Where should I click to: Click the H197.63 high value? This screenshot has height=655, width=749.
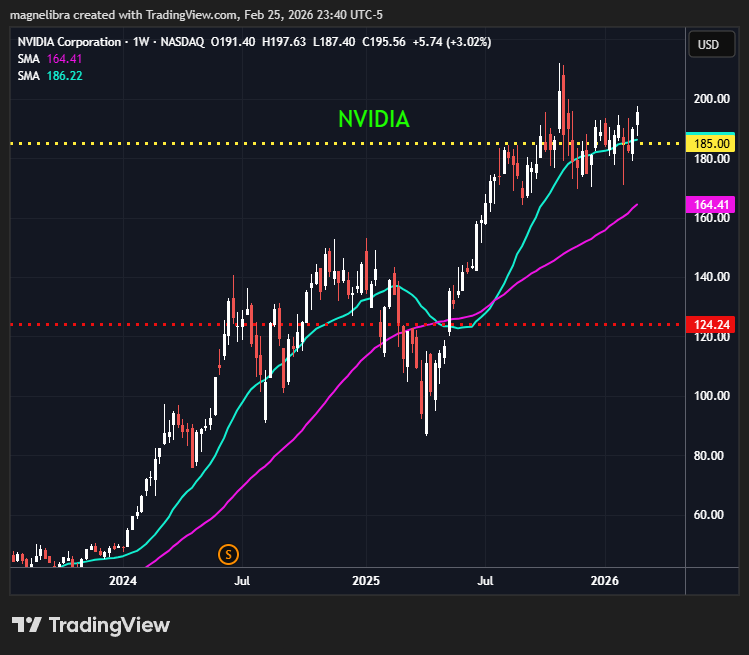coord(284,42)
